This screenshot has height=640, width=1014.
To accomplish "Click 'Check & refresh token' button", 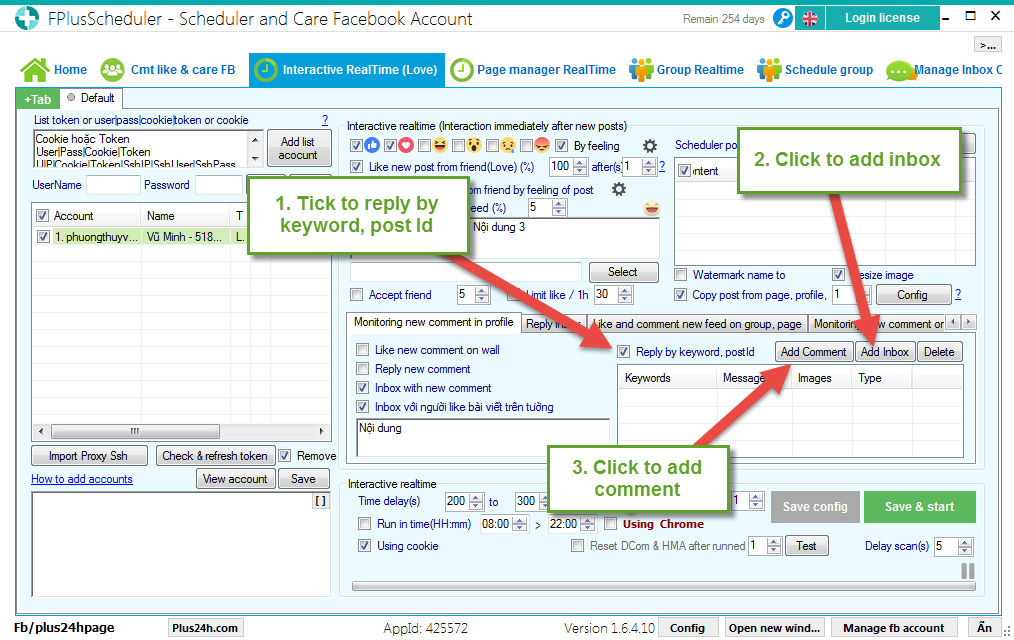I will coord(215,456).
